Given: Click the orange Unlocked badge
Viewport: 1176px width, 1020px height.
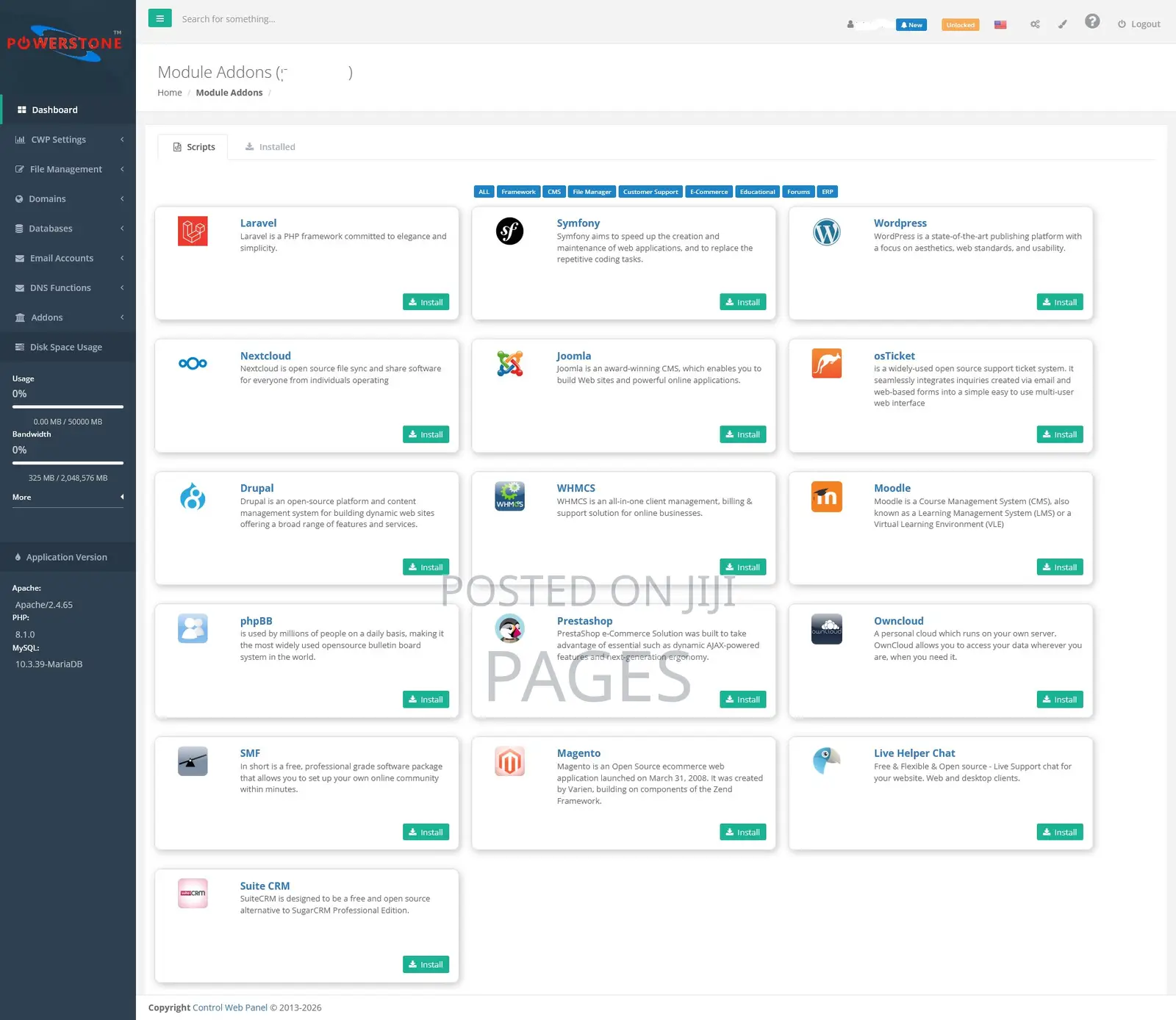Looking at the screenshot, I should [x=960, y=25].
